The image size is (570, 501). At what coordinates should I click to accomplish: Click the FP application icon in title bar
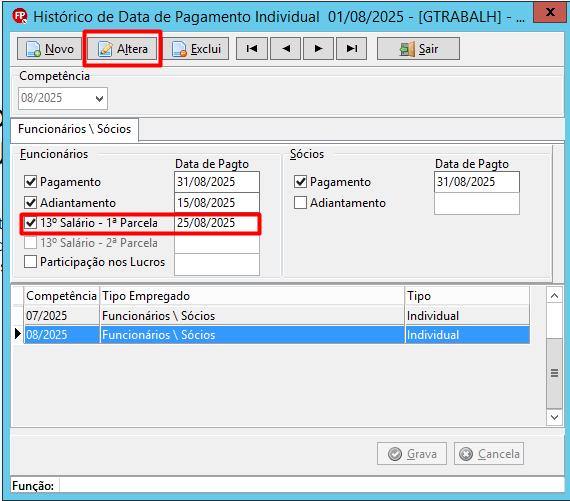pos(20,16)
